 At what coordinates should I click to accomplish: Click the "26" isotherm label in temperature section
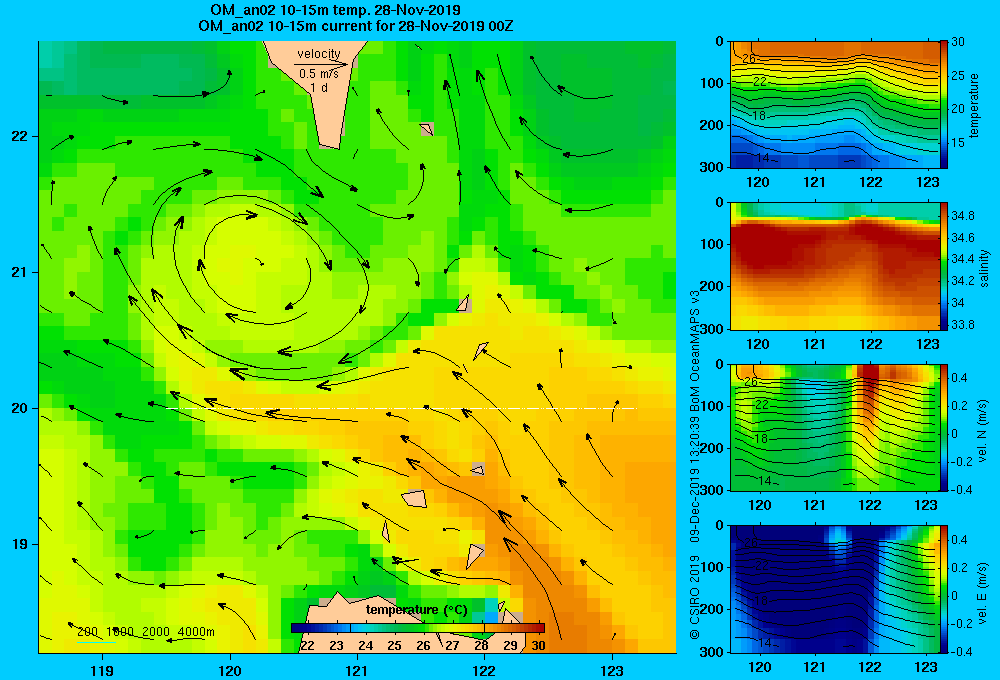[749, 59]
